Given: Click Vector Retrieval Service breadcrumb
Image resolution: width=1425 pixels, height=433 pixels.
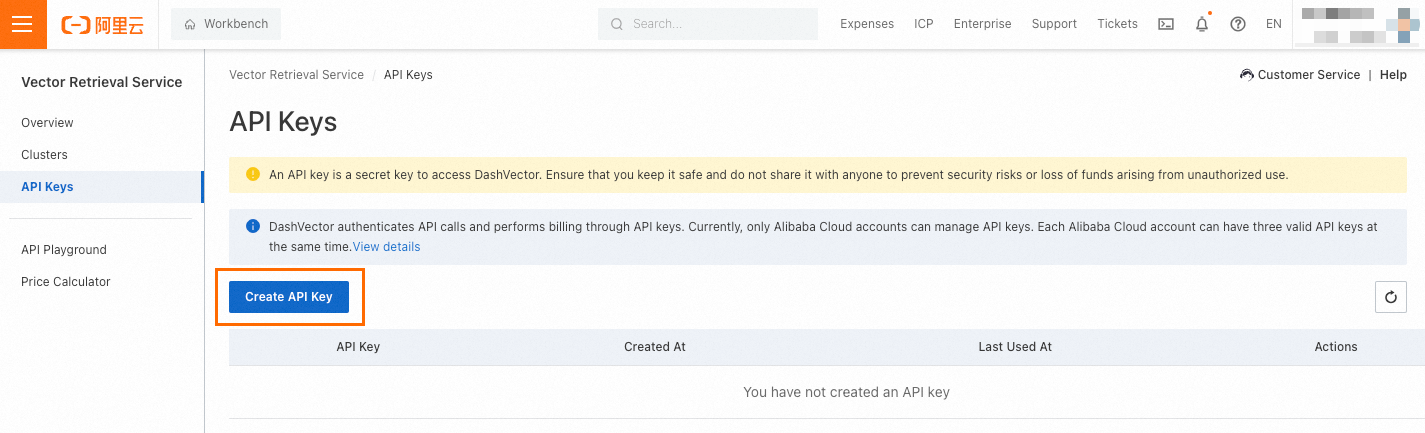Looking at the screenshot, I should [x=296, y=75].
